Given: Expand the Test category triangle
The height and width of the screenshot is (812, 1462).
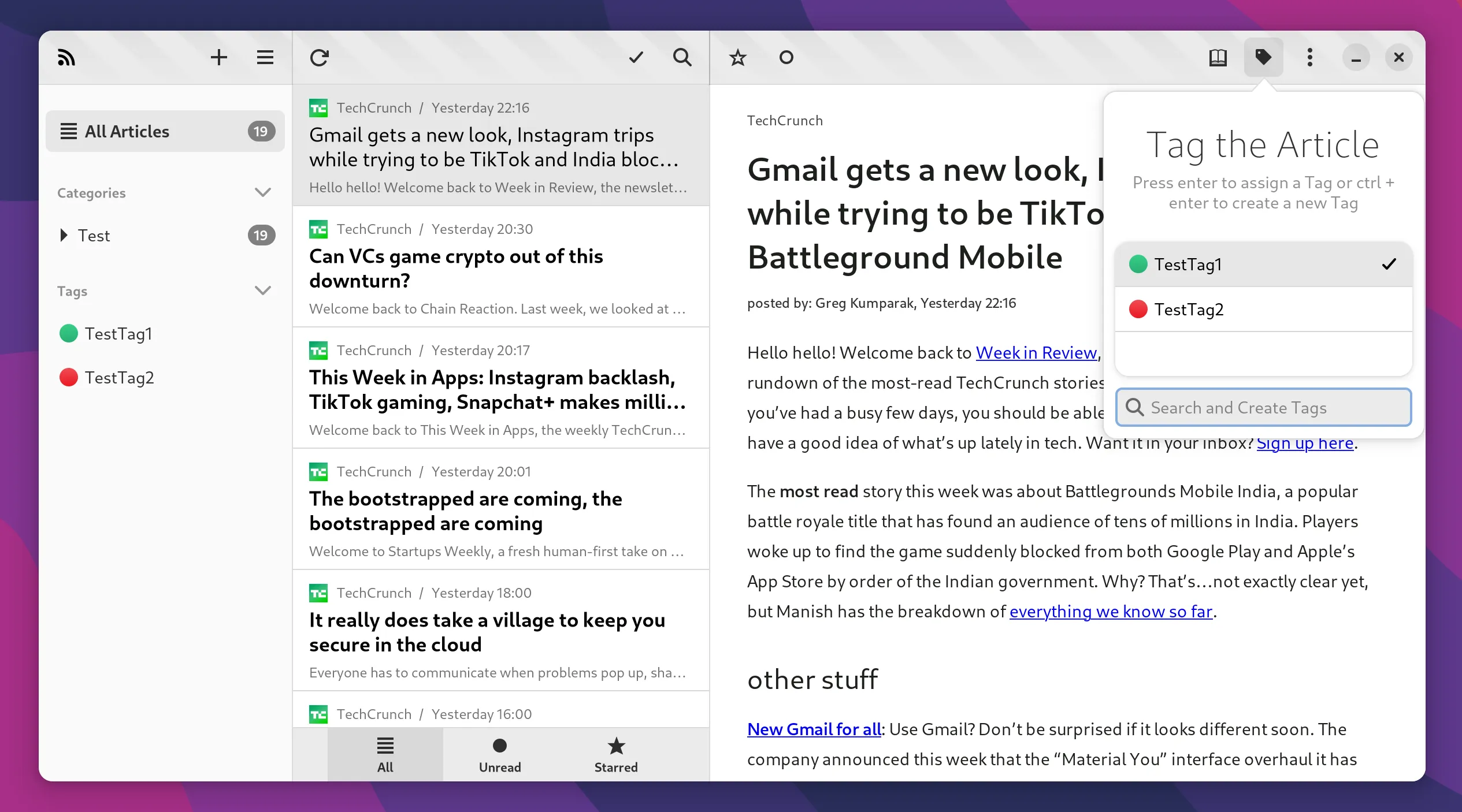Looking at the screenshot, I should (x=64, y=235).
